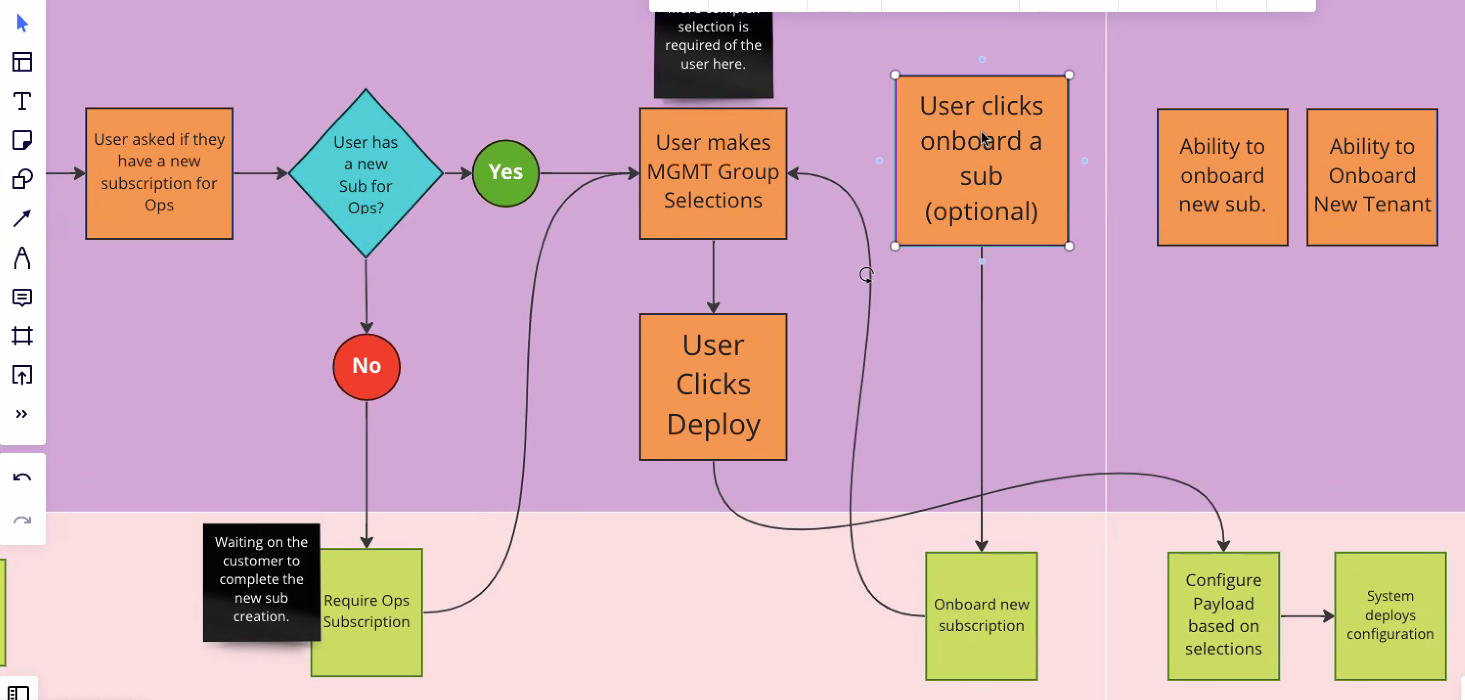The width and height of the screenshot is (1465, 700).
Task: Select the 'User Clicks Deploy' box
Action: pyautogui.click(x=713, y=387)
